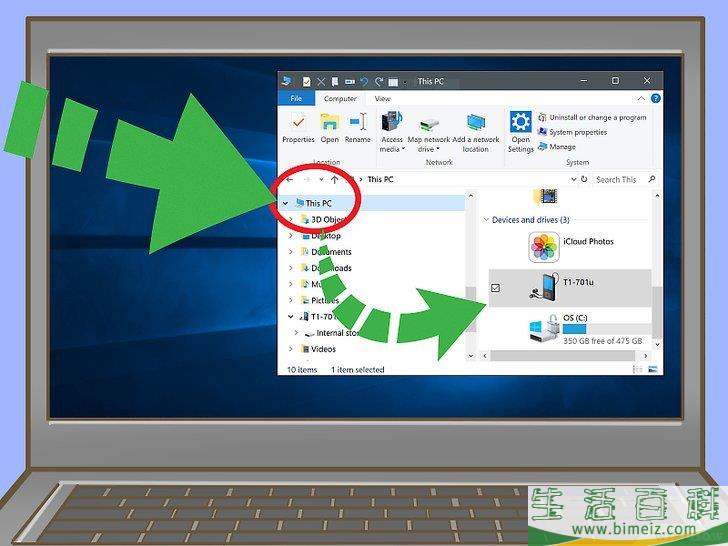Uncheck the T1-701u device checkbox
Screen dimensions: 728x546
click(x=496, y=289)
